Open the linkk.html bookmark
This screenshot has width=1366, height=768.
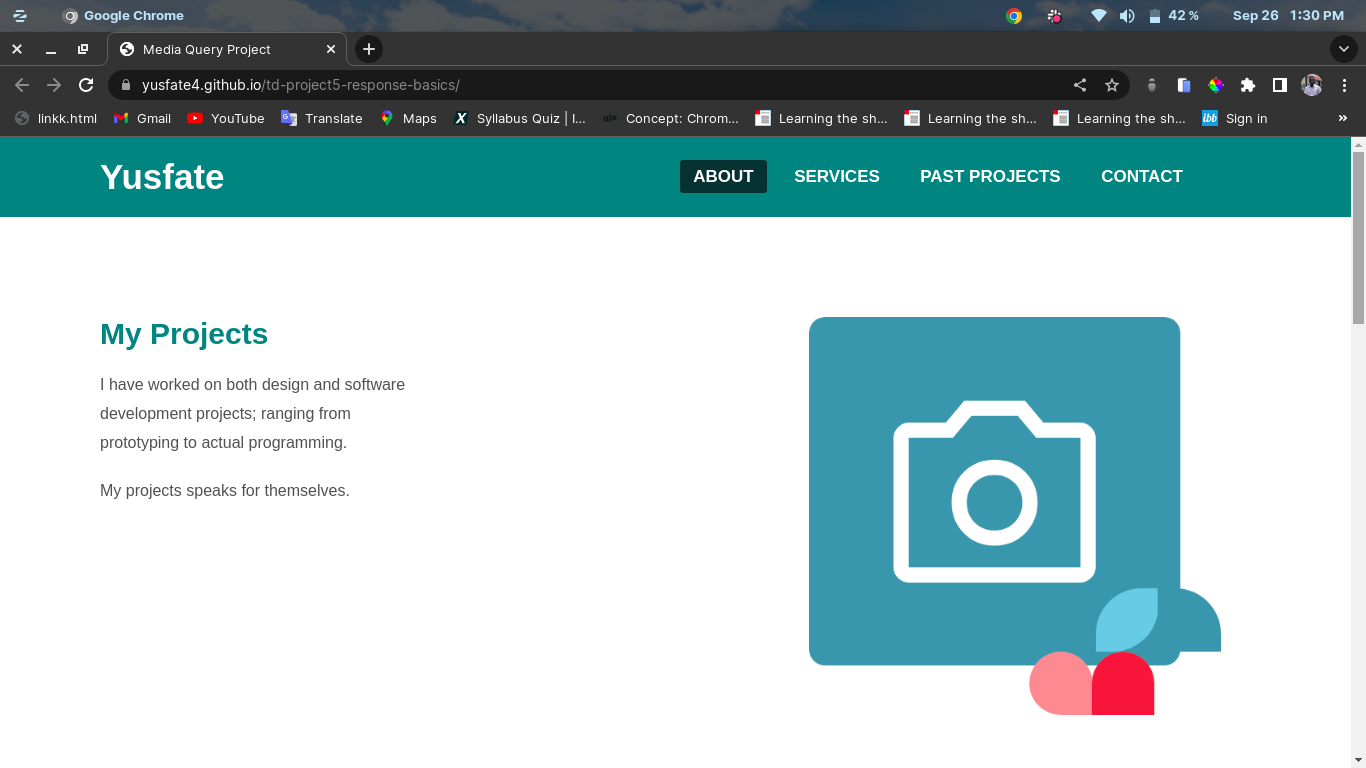pyautogui.click(x=56, y=118)
